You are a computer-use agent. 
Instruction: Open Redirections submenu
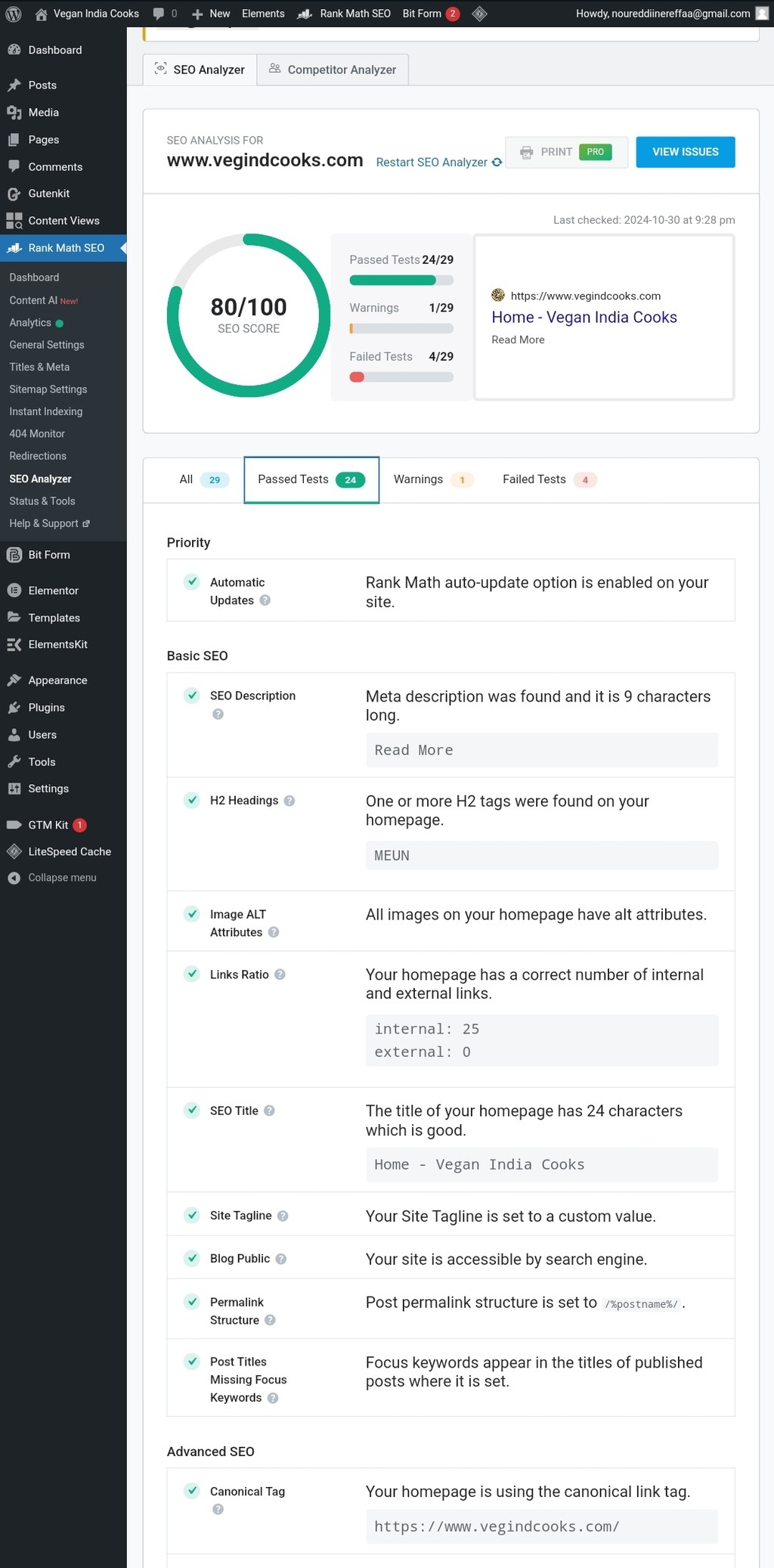coord(38,456)
